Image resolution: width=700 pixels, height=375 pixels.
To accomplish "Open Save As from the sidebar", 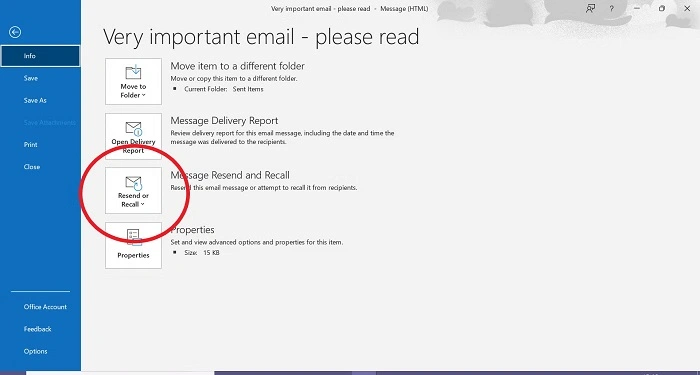I will (35, 100).
